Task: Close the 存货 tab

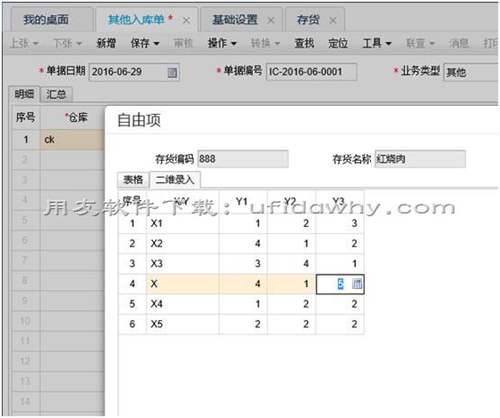Action: coord(332,20)
